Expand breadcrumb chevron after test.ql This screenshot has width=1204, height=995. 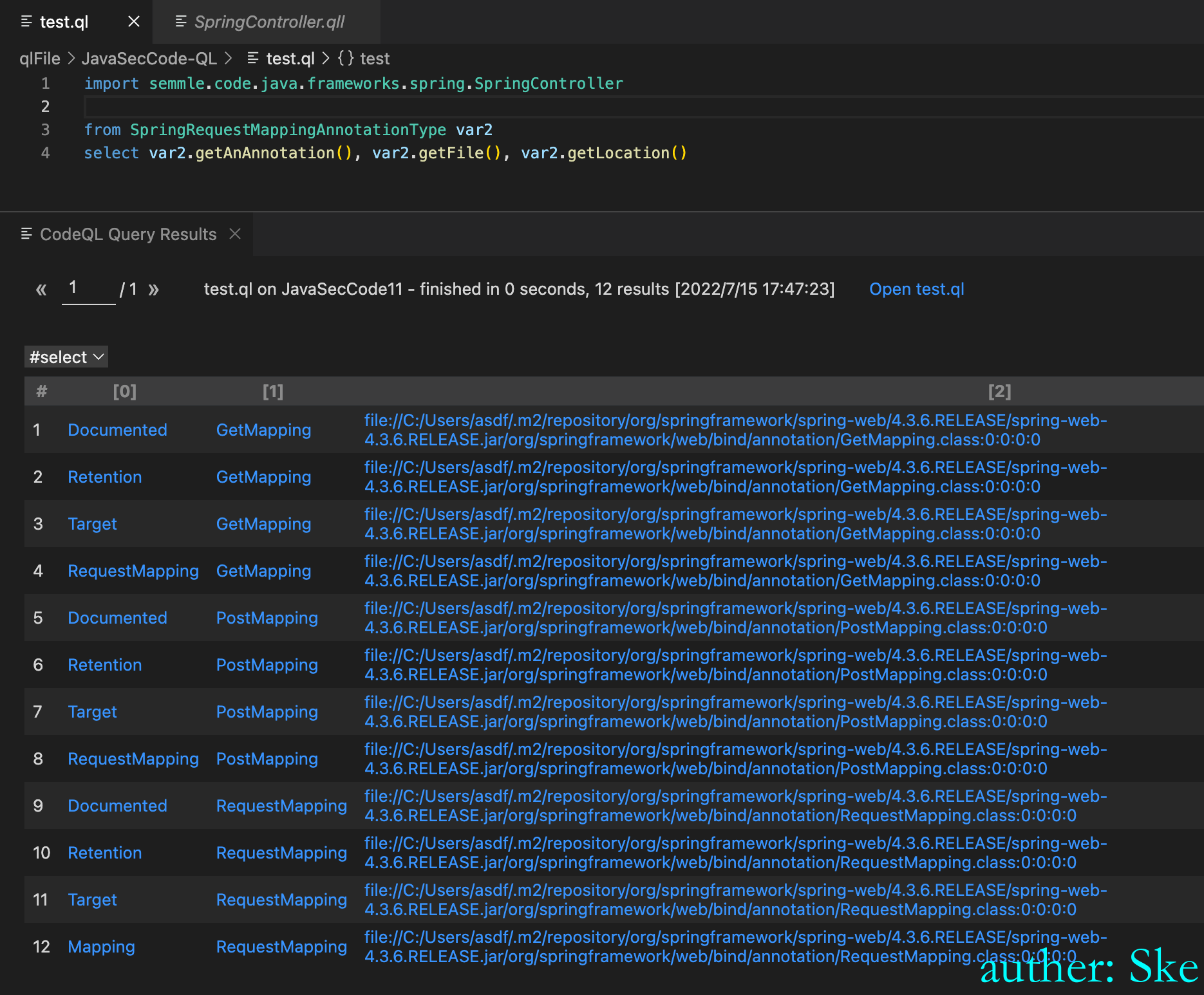pyautogui.click(x=325, y=59)
